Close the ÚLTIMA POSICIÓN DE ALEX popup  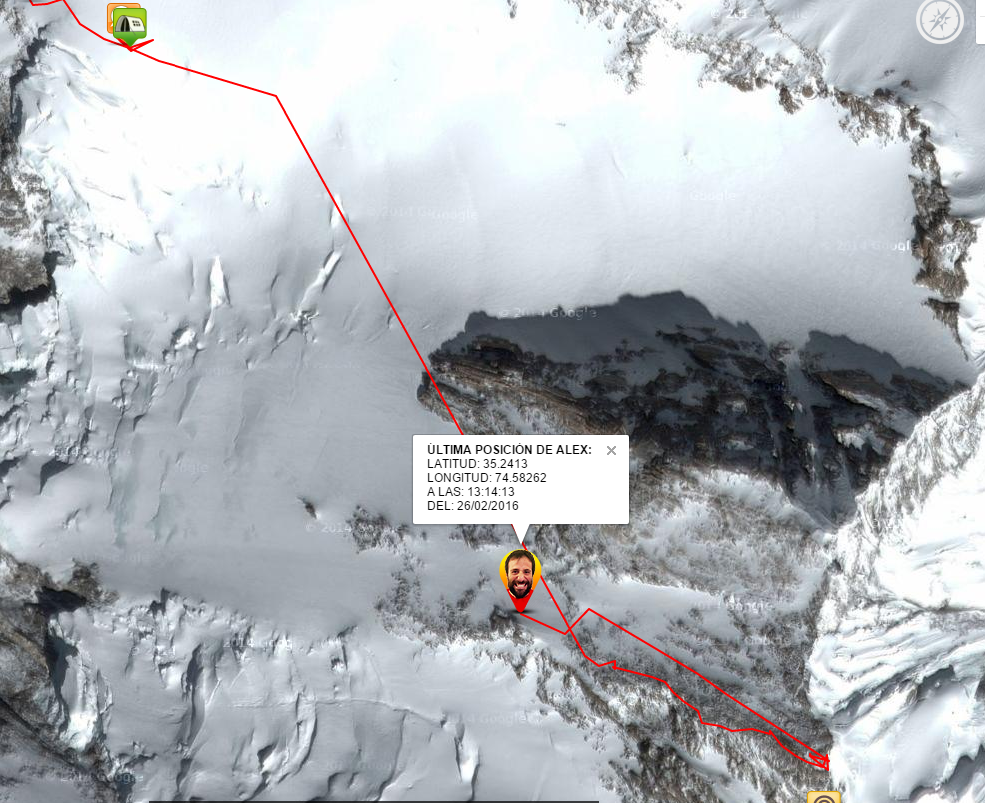(x=611, y=451)
